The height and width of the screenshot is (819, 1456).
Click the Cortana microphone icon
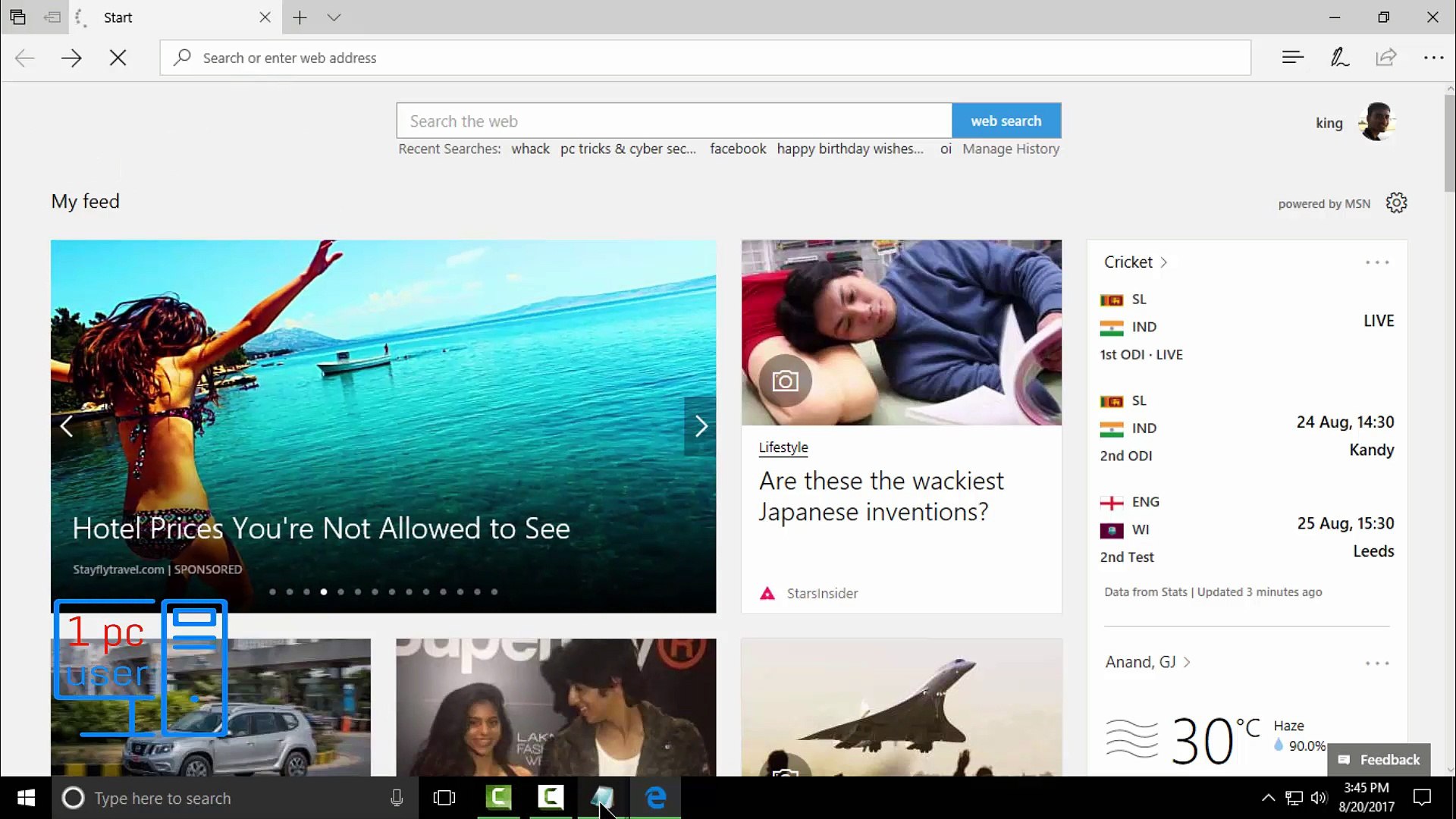(x=396, y=798)
